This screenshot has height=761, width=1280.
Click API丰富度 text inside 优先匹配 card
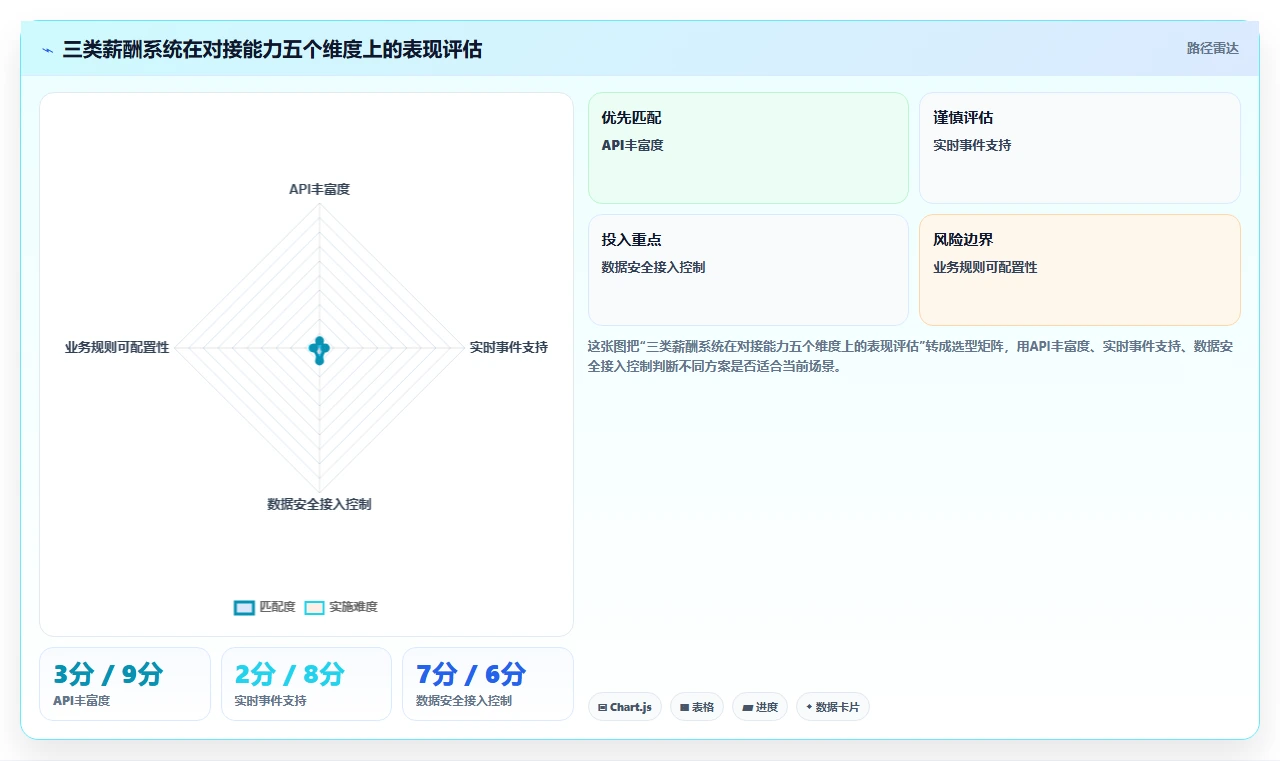[x=632, y=145]
